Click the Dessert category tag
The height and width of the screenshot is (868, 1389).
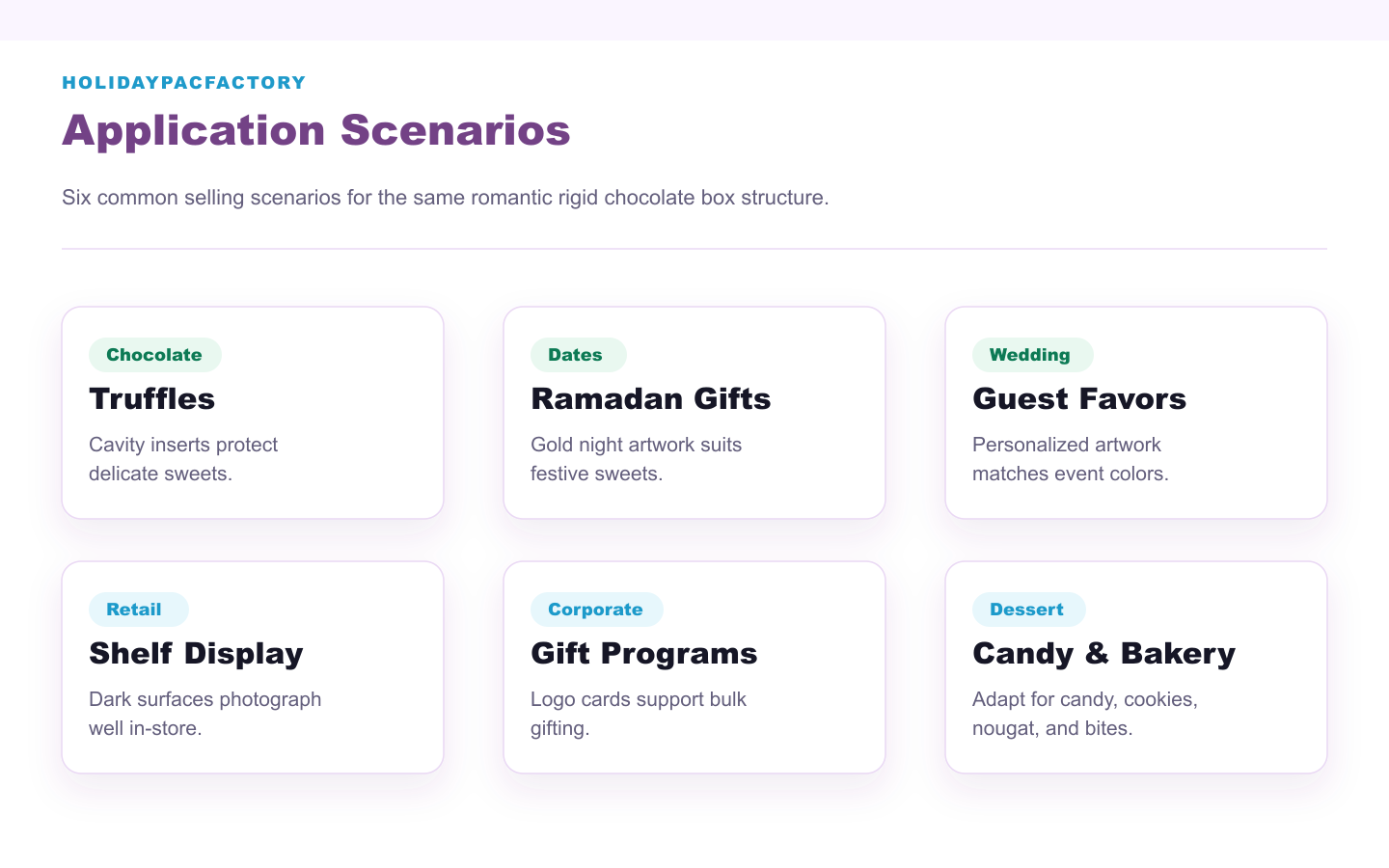coord(1028,610)
